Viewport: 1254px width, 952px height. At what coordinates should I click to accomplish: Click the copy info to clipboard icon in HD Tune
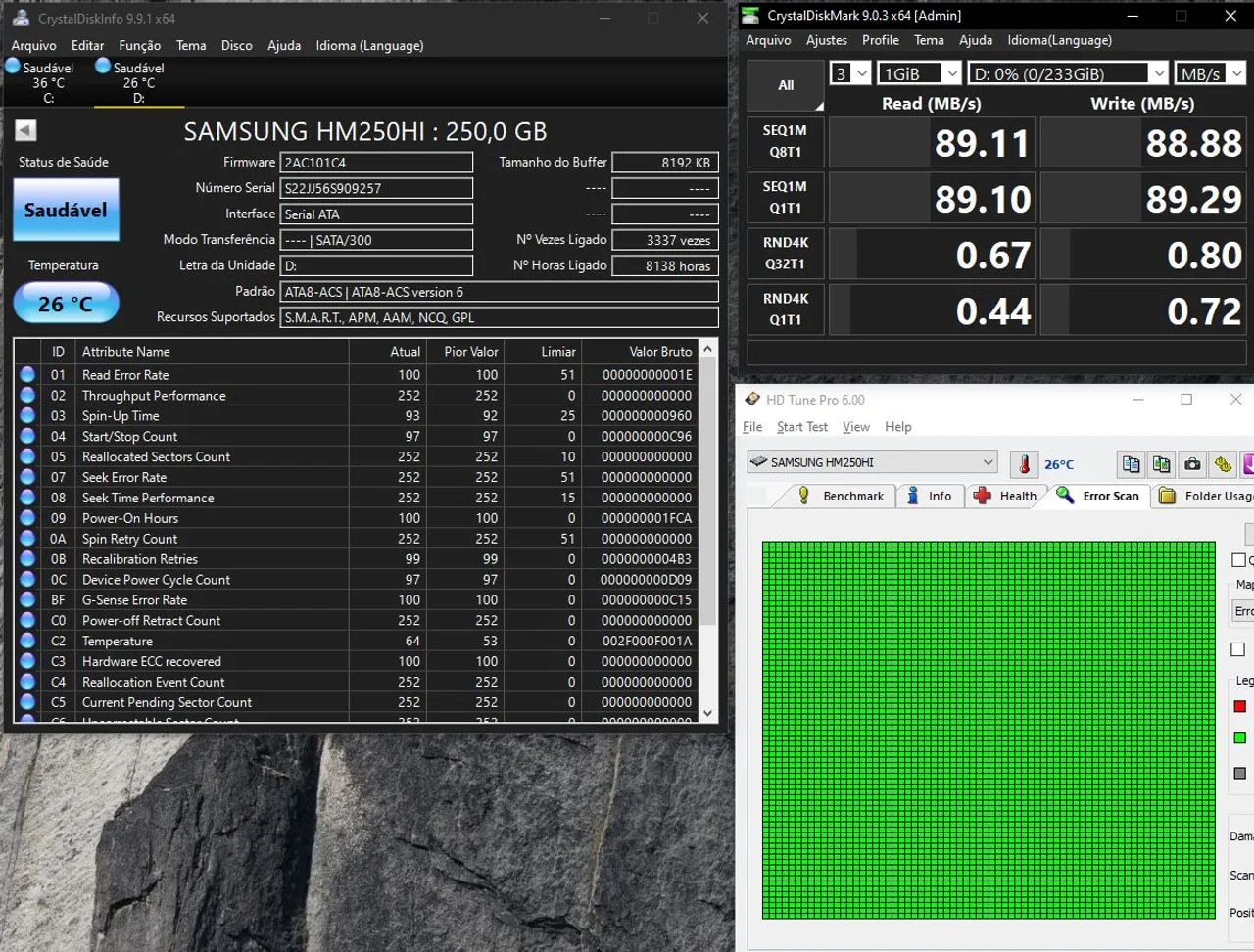(1132, 464)
